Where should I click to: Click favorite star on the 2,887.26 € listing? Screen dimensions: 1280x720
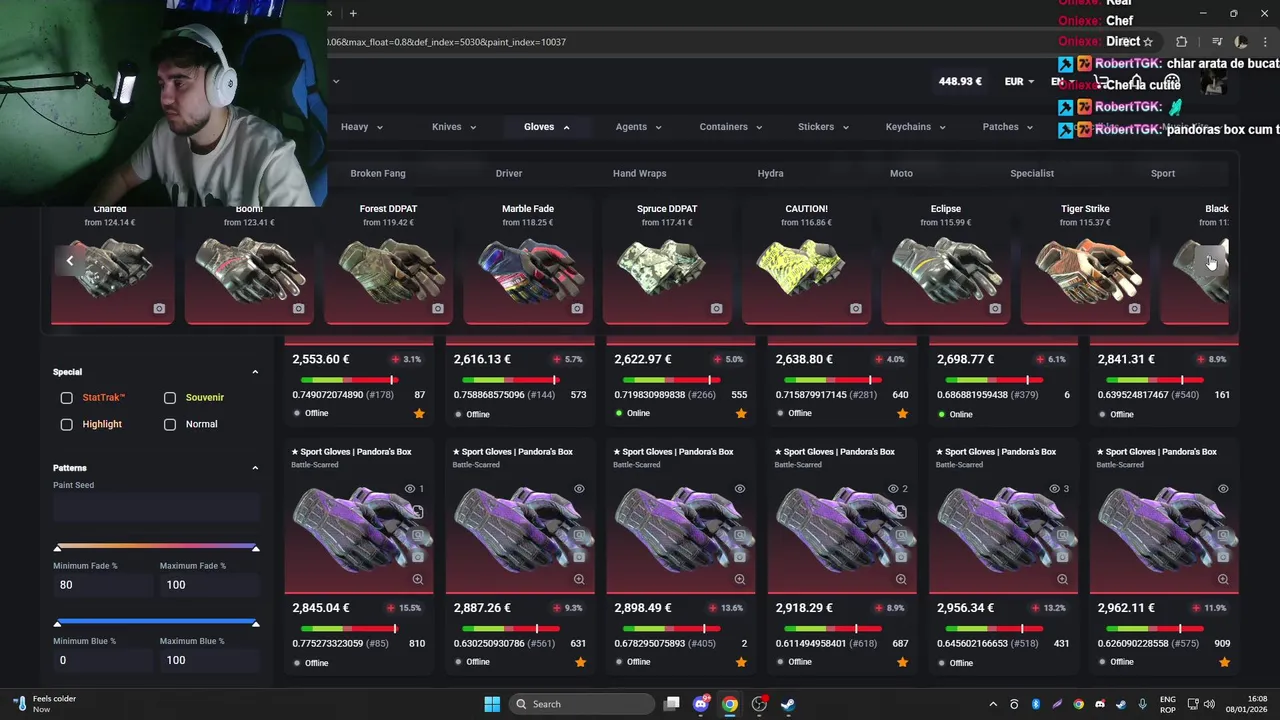click(x=580, y=662)
